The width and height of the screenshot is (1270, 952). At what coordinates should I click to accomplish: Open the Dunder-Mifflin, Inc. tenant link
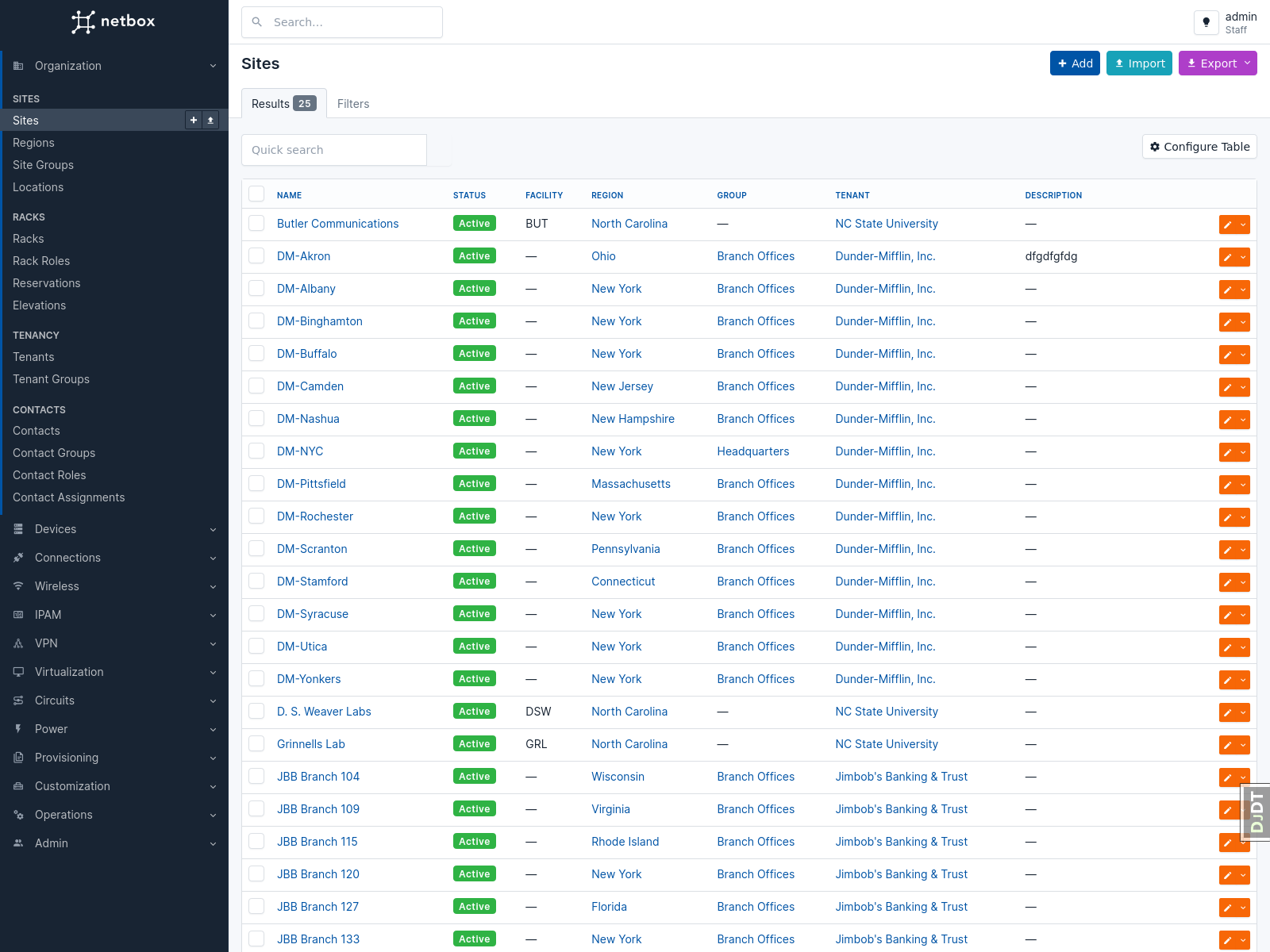pos(884,256)
